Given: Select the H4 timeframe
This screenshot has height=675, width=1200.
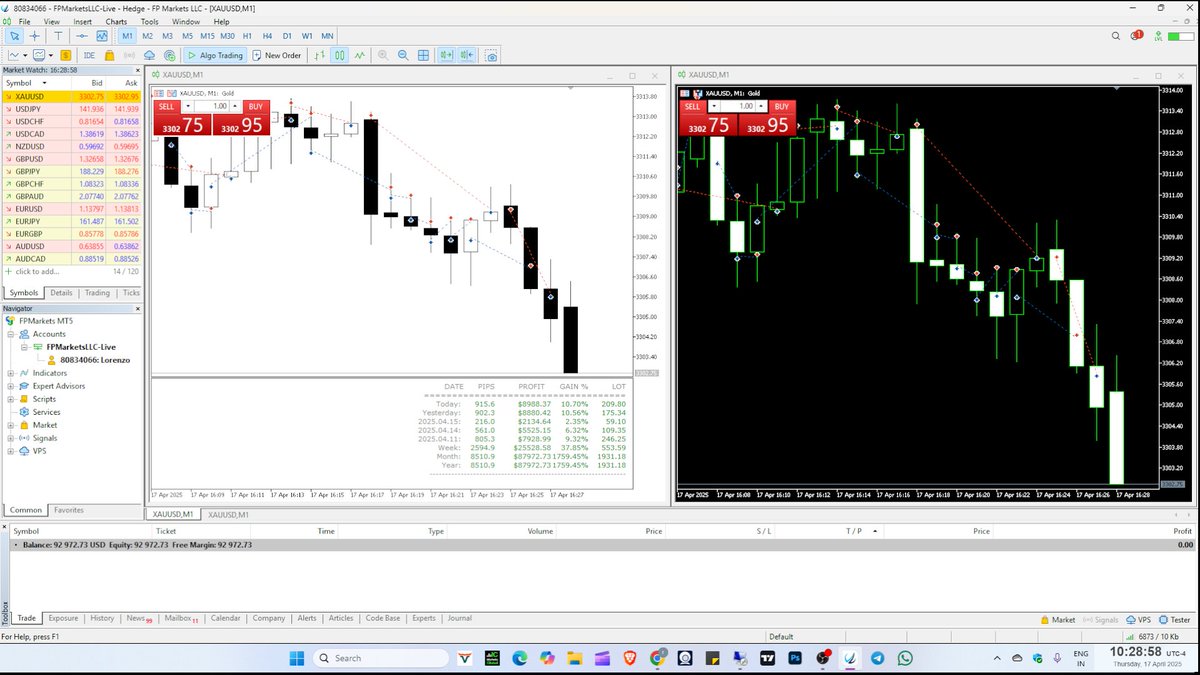Looking at the screenshot, I should click(x=267, y=36).
